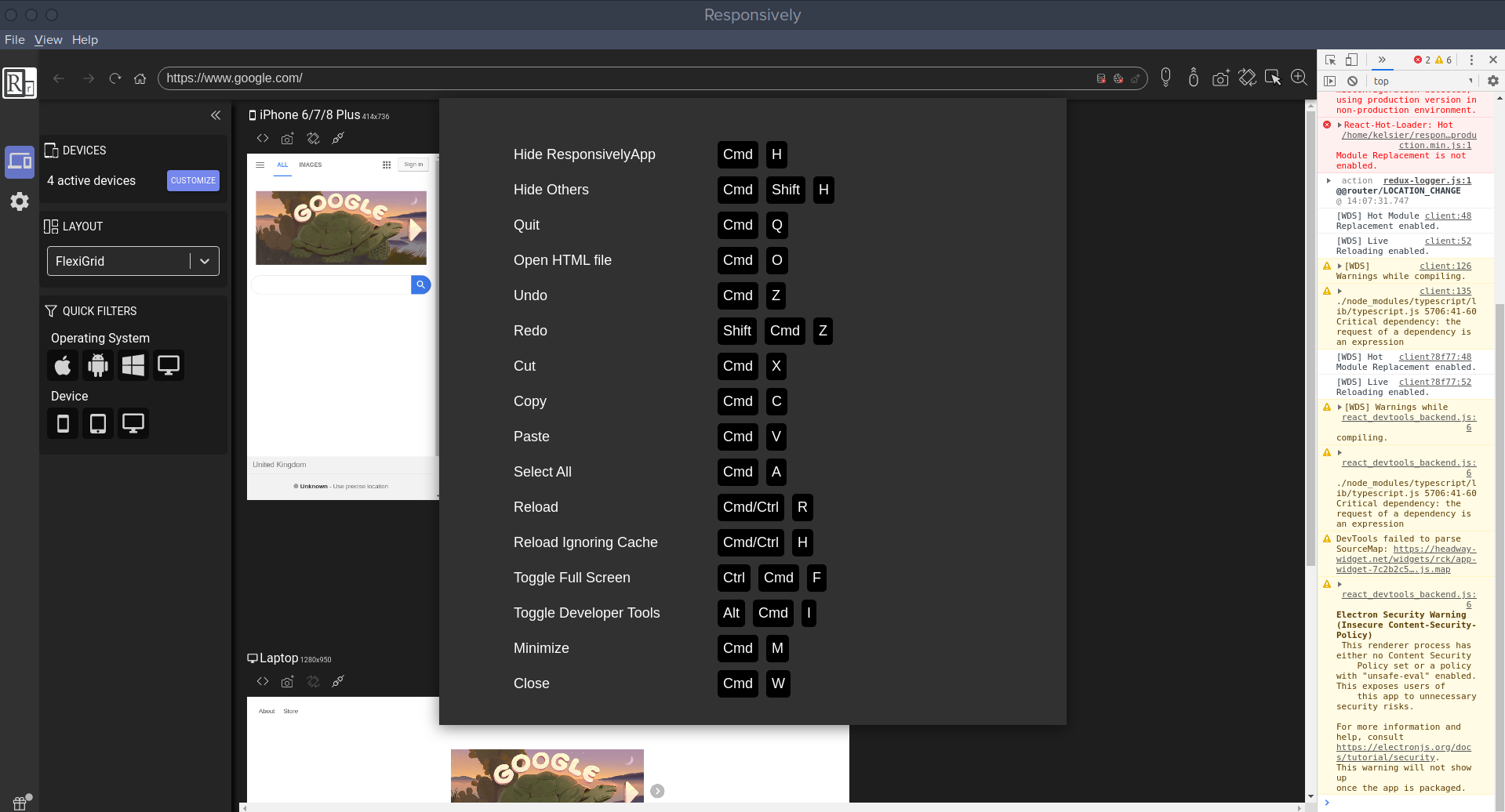Click the gift icon at bottom left
1505x812 pixels.
click(x=20, y=802)
